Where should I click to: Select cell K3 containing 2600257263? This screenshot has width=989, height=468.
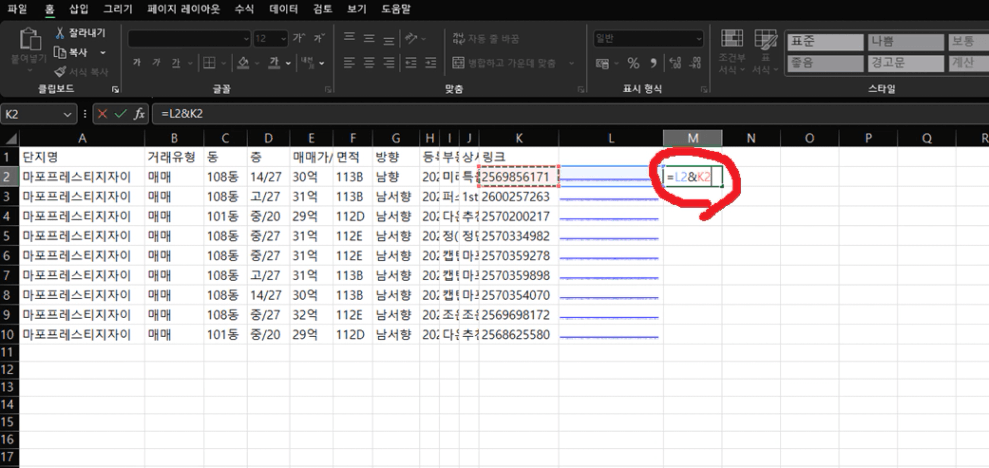tap(517, 197)
